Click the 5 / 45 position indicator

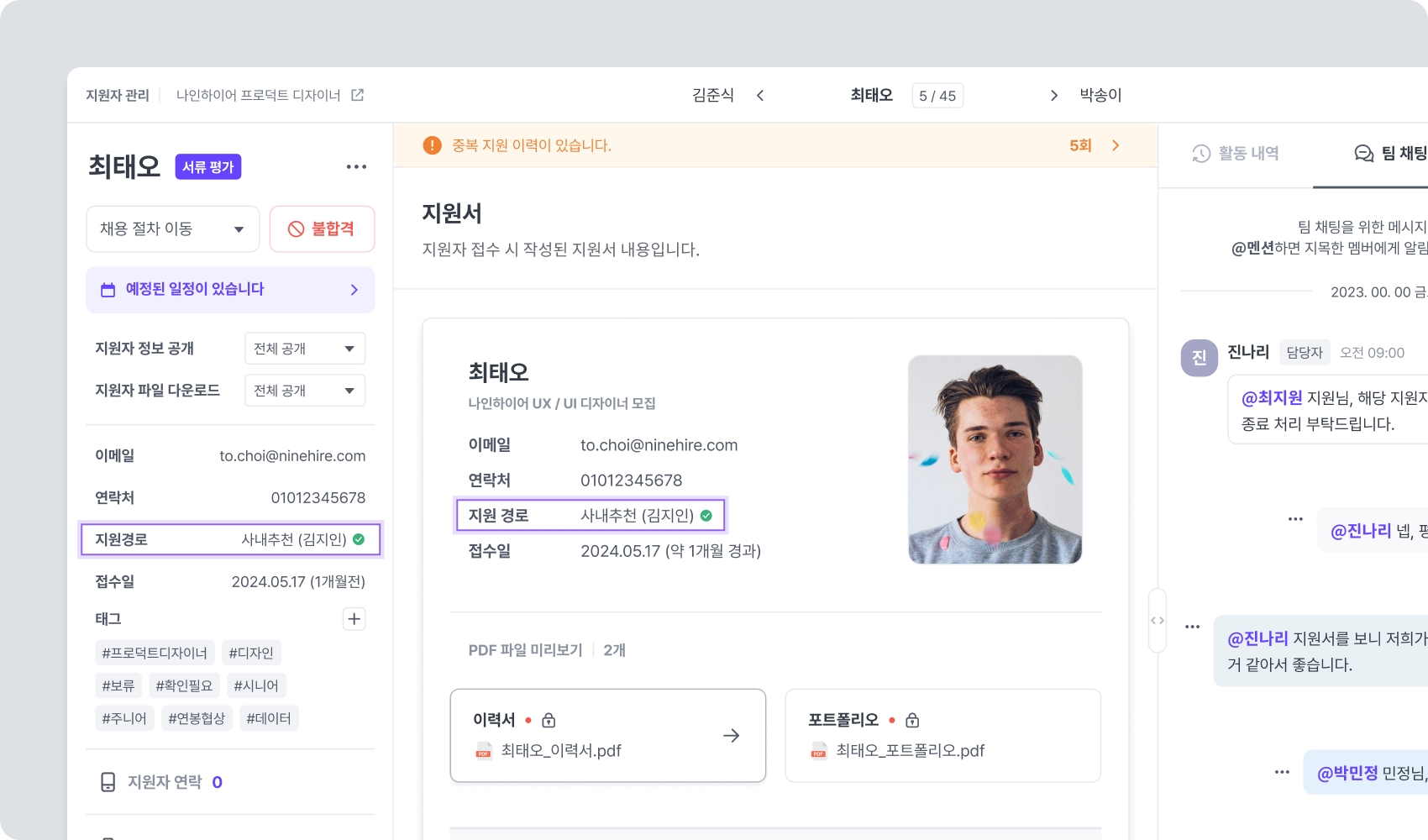937,96
